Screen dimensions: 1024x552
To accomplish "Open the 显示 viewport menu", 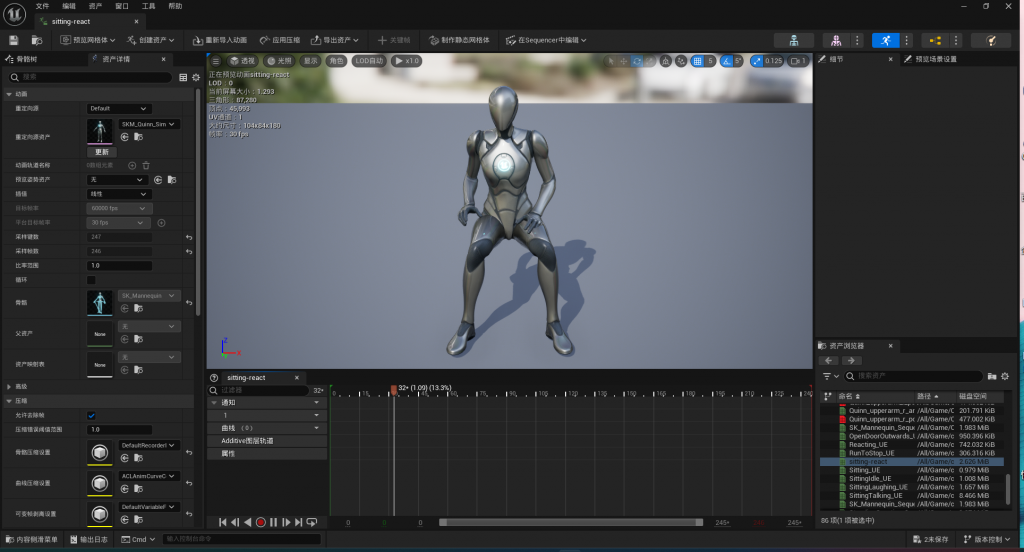I will (310, 61).
